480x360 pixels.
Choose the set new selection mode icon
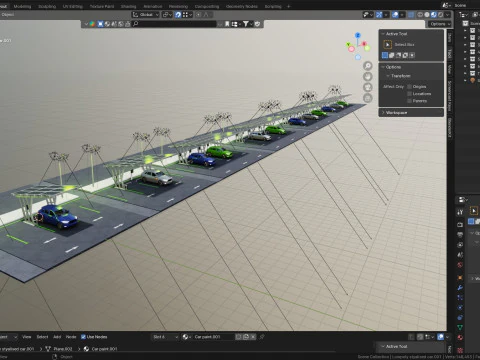point(385,55)
